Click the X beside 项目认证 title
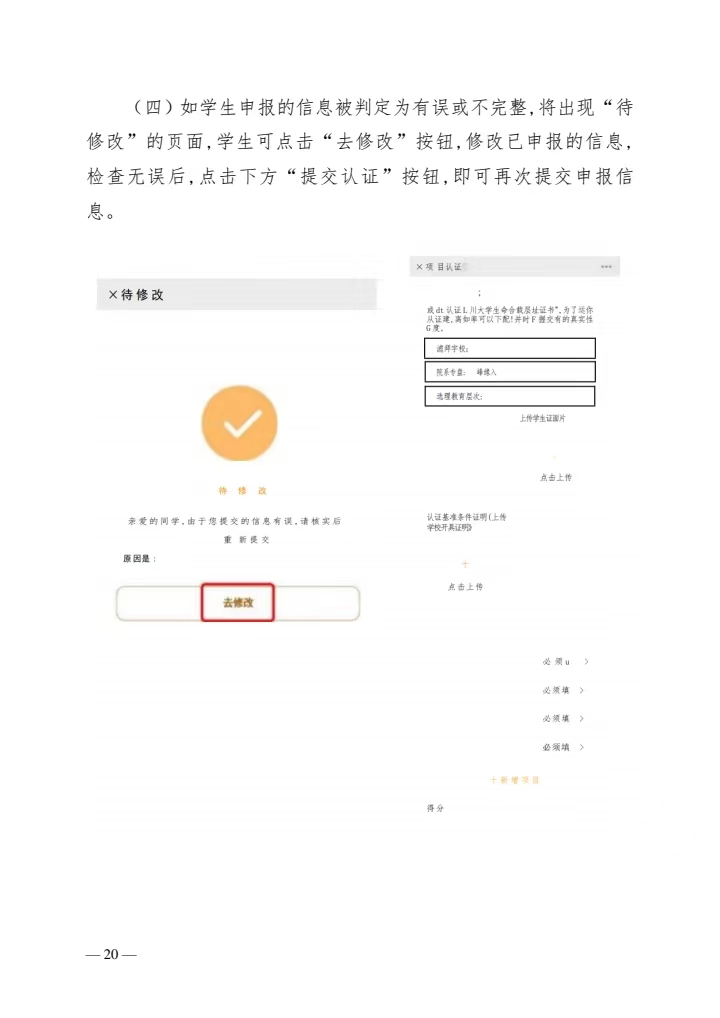 pos(419,267)
